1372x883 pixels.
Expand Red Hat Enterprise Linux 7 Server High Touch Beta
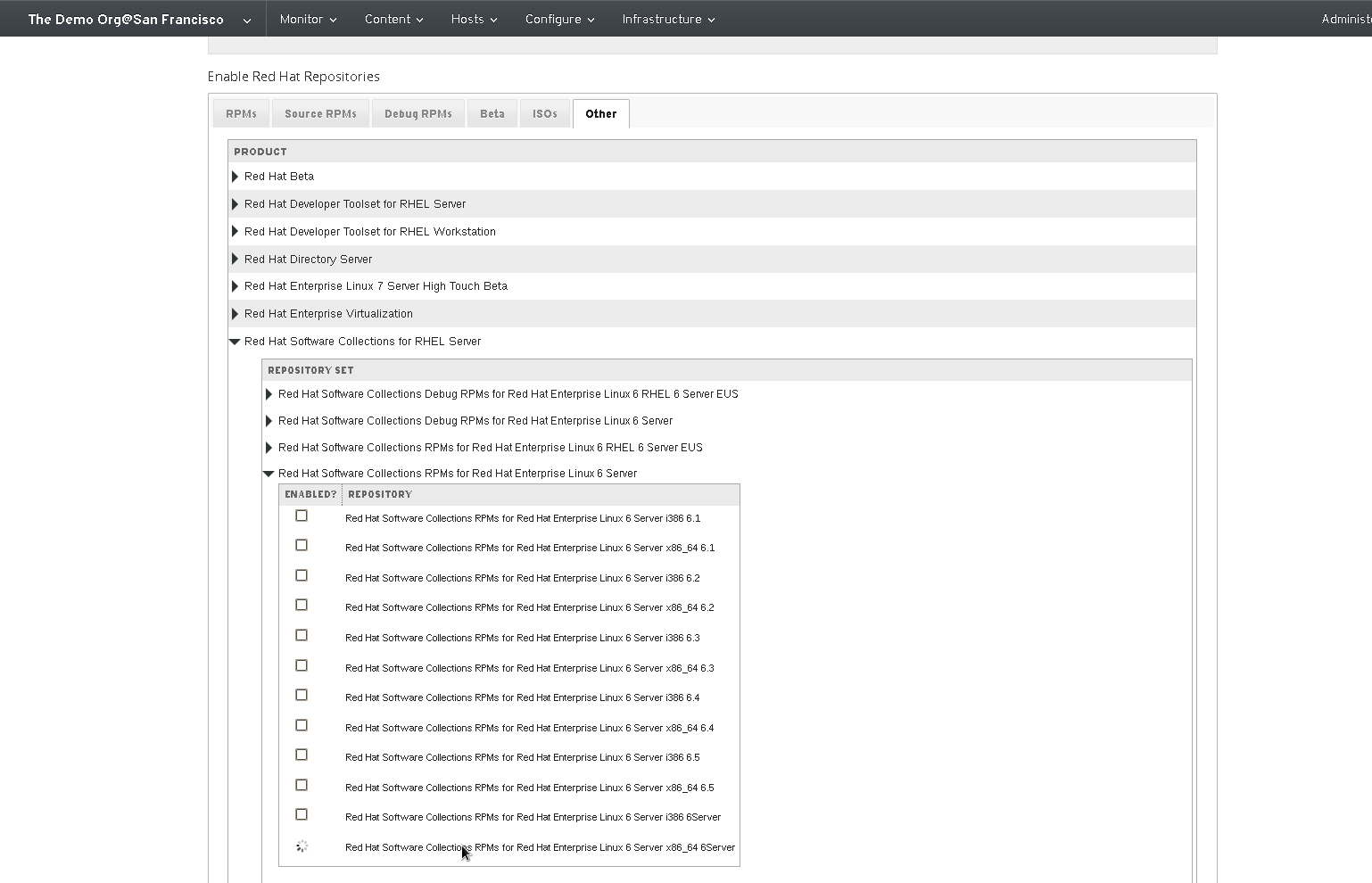(236, 286)
